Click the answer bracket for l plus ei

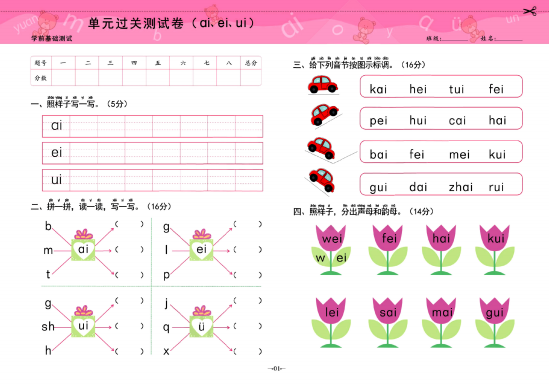248,249
